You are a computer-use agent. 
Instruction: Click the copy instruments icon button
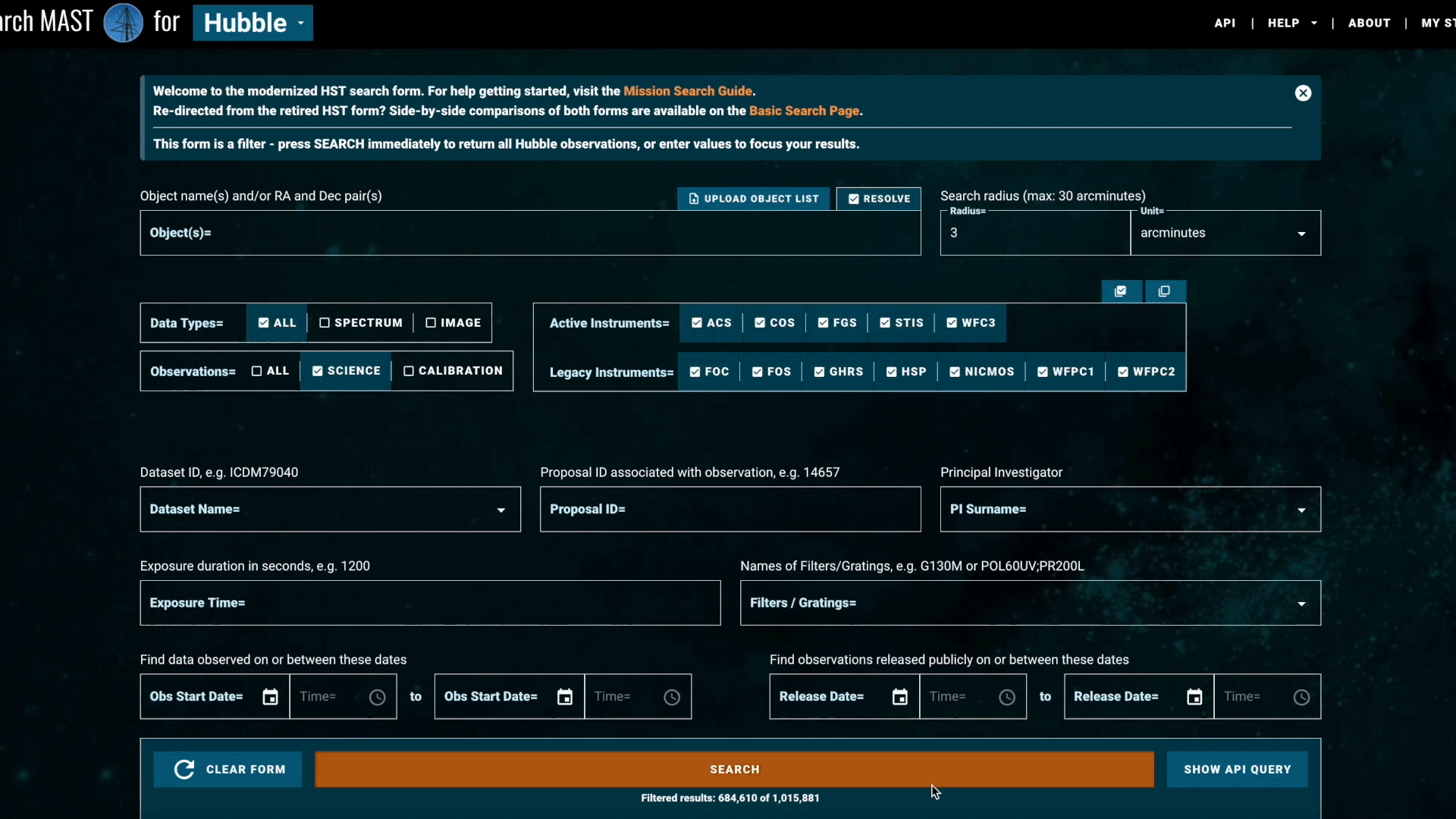pyautogui.click(x=1165, y=291)
